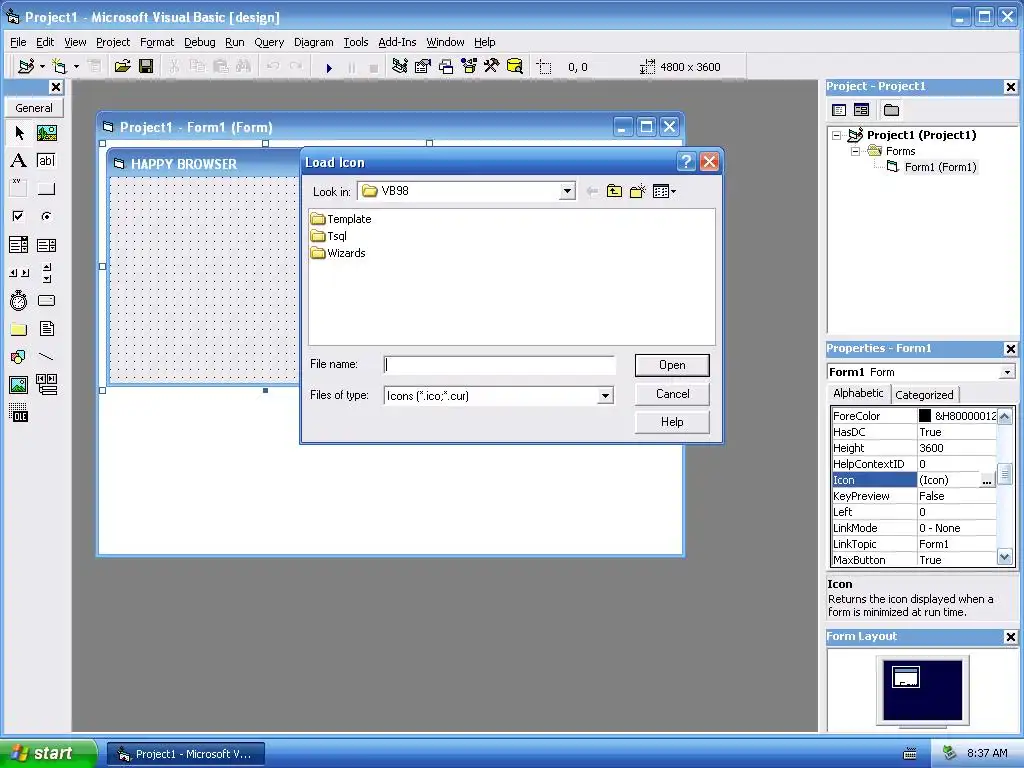Click the Help button in dialog
This screenshot has height=768, width=1024.
672,422
